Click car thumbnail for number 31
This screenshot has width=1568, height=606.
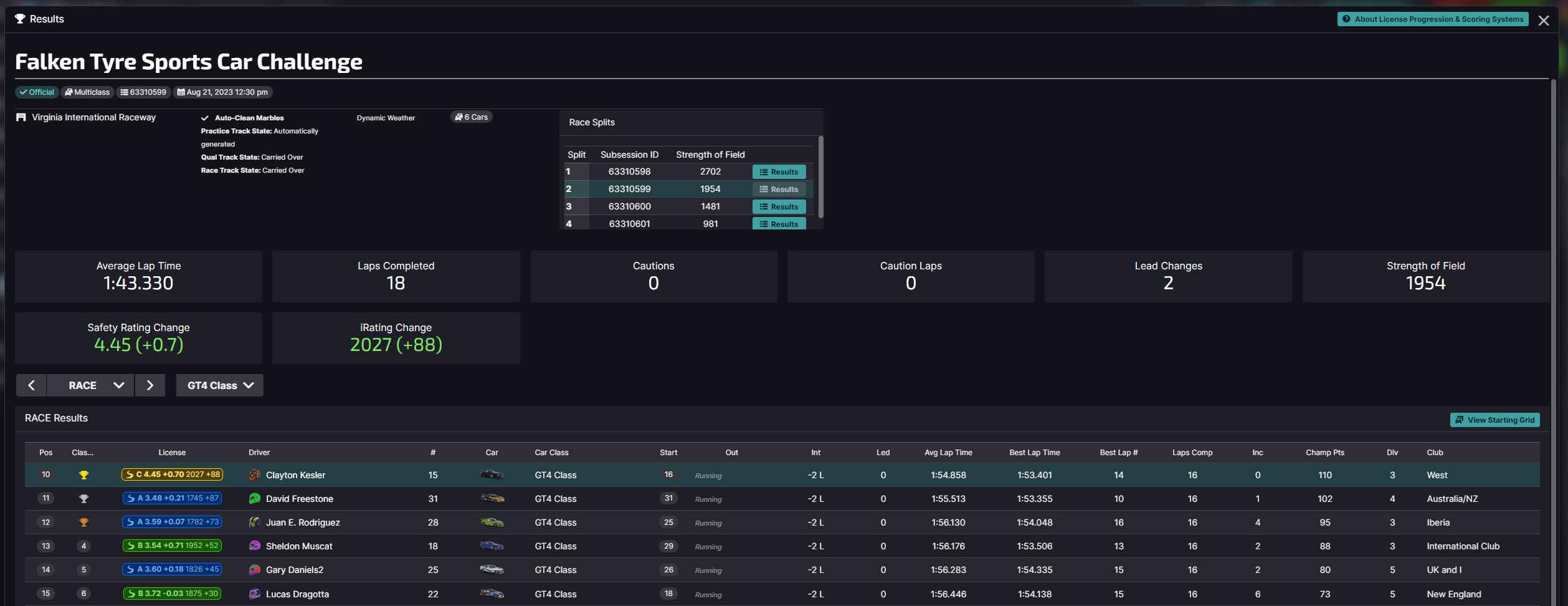click(492, 499)
